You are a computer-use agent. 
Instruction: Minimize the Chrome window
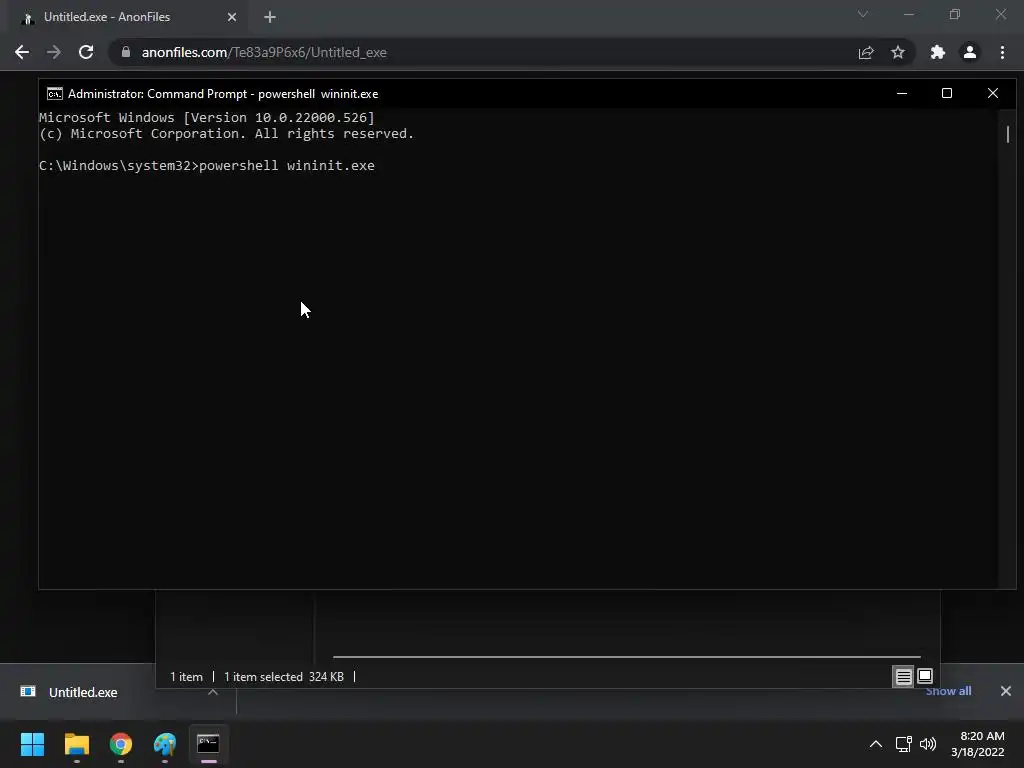909,14
